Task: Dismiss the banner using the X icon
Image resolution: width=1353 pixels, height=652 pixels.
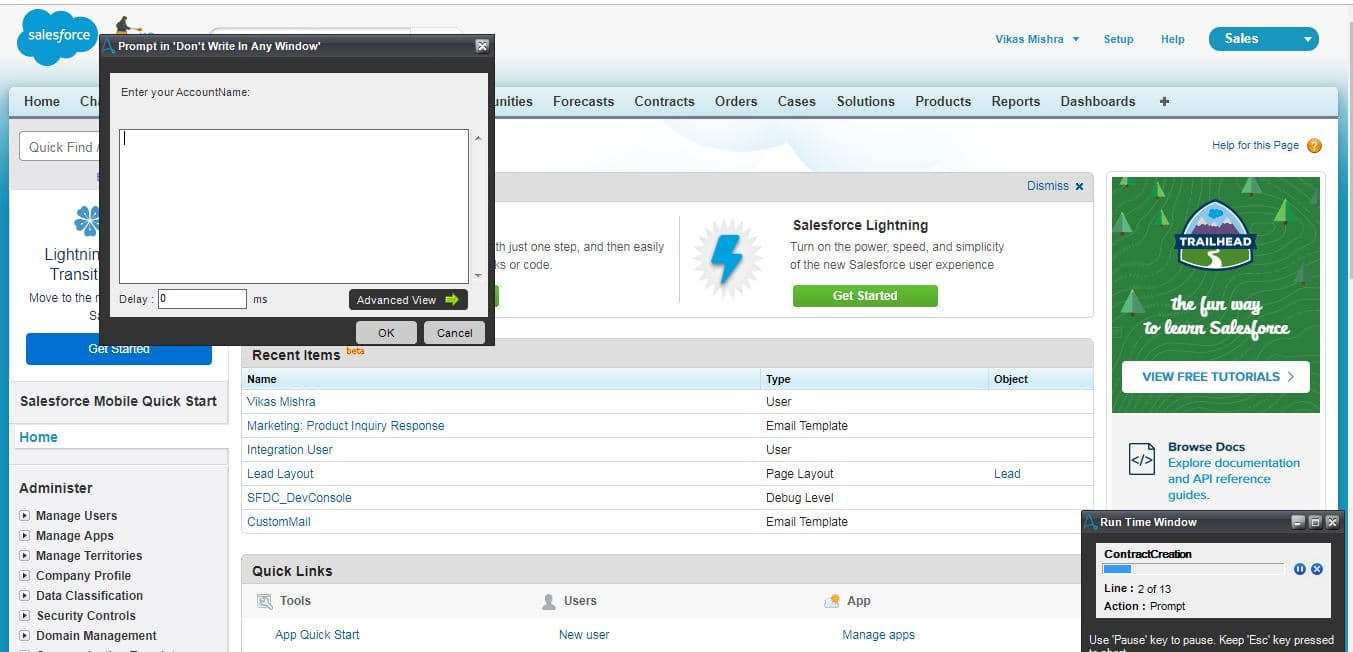Action: click(1079, 186)
